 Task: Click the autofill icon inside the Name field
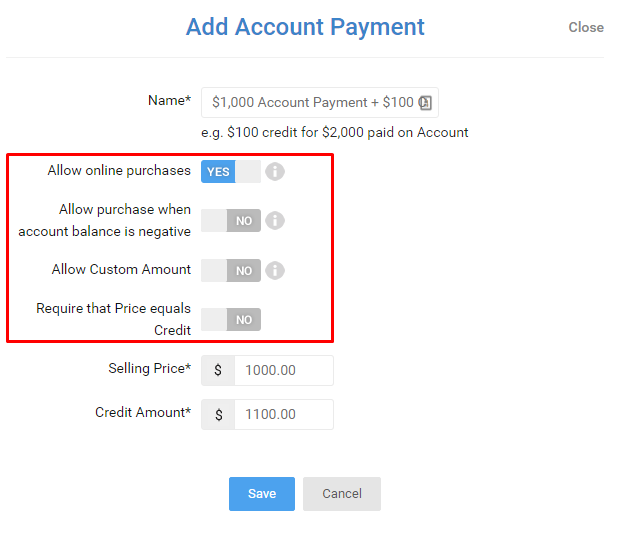[x=425, y=103]
